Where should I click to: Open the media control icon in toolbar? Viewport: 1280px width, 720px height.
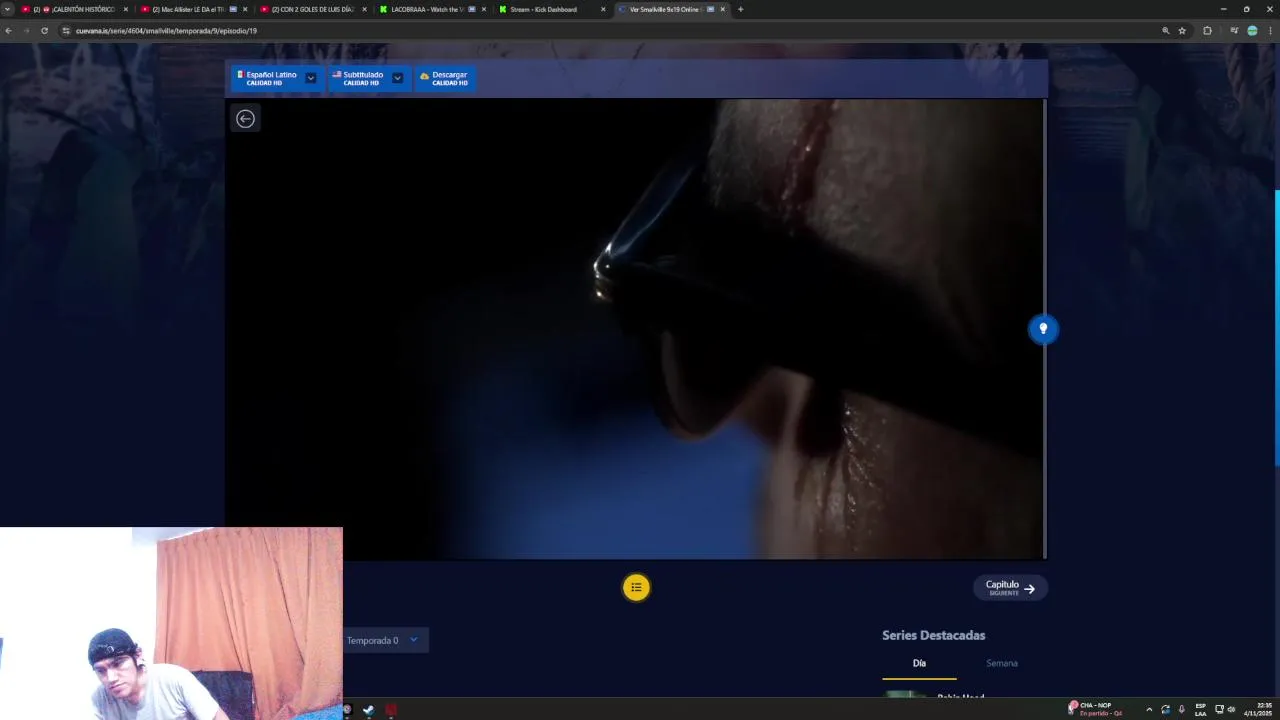click(1234, 31)
